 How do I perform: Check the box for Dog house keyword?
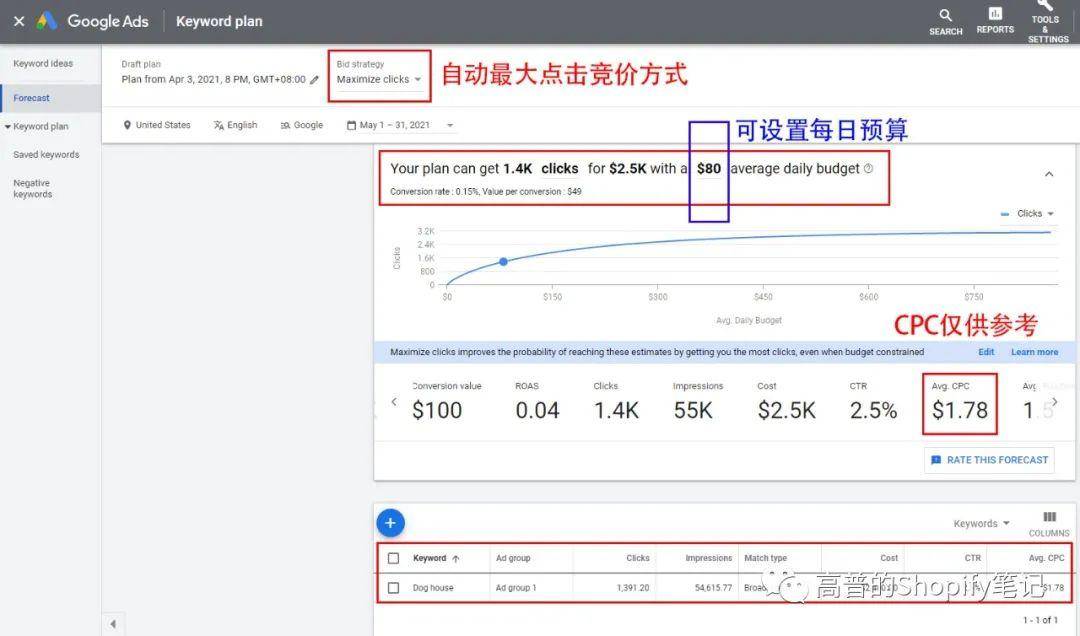[393, 588]
